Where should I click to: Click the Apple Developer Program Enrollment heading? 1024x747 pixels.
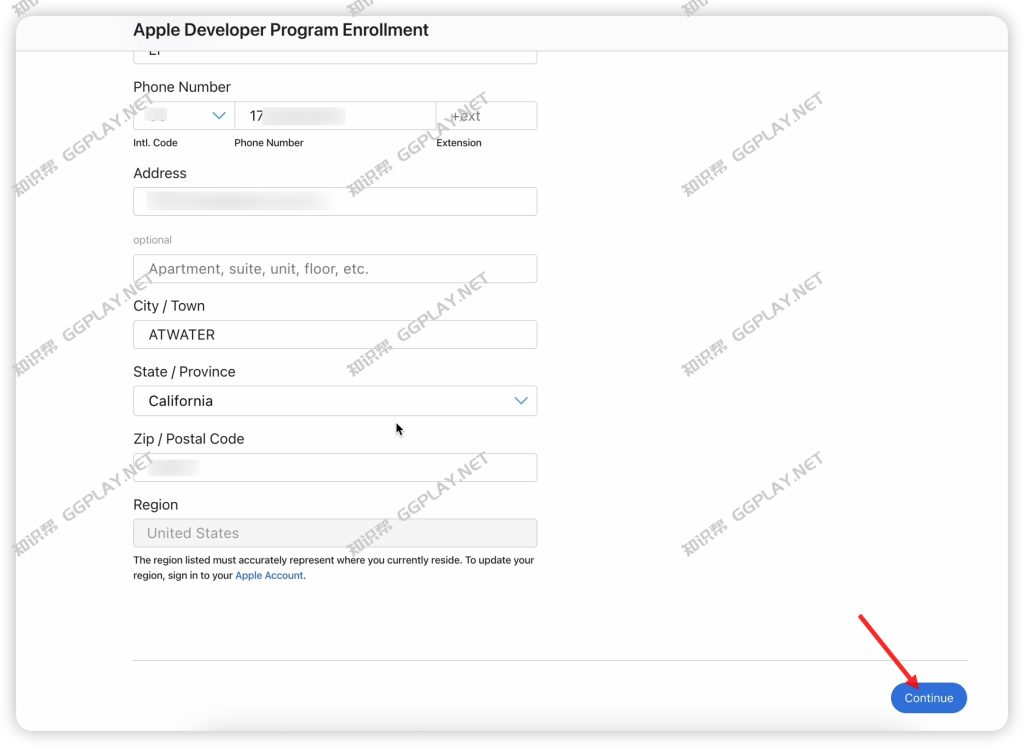281,30
